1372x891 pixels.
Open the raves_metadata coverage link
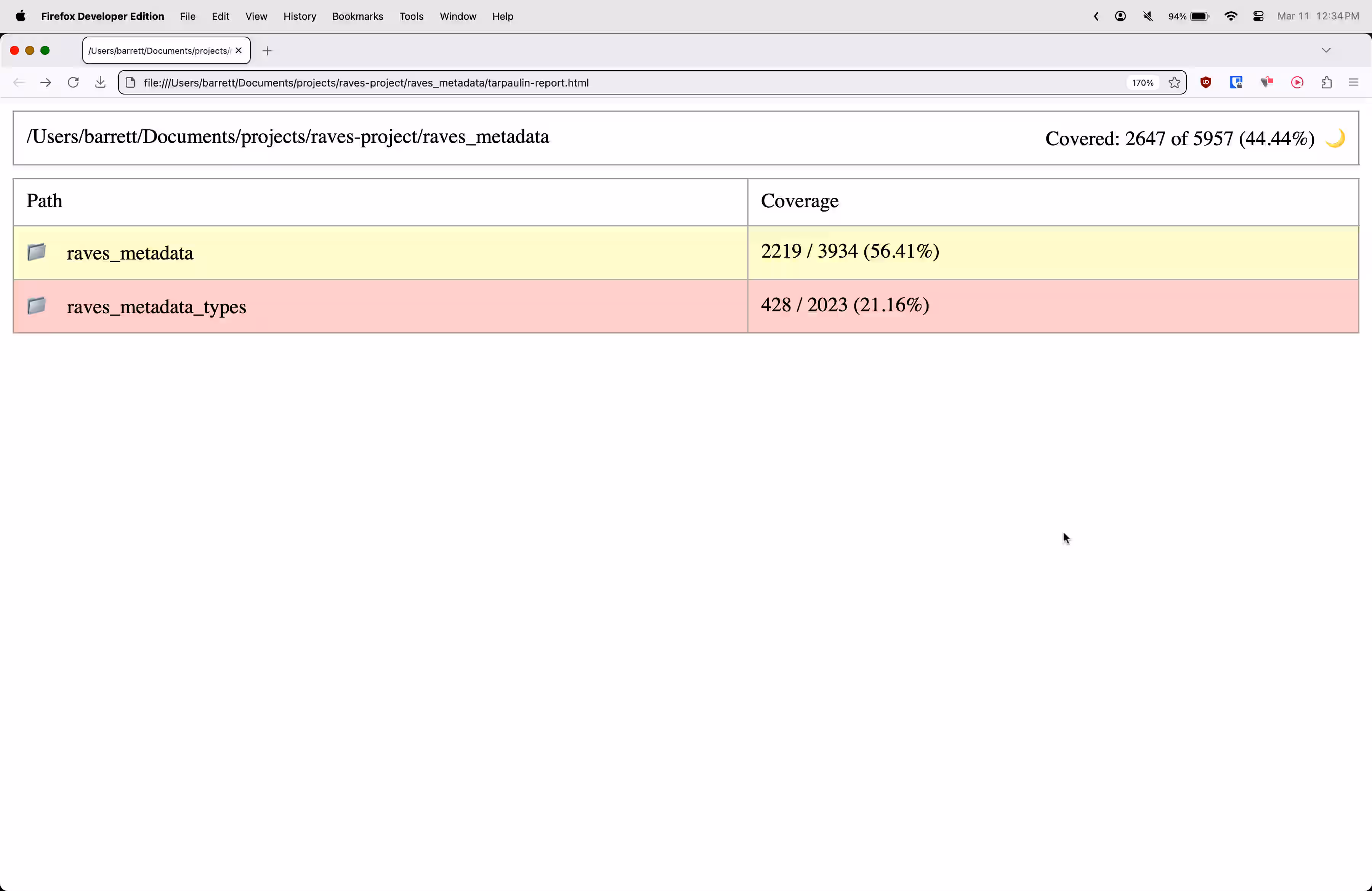point(130,253)
